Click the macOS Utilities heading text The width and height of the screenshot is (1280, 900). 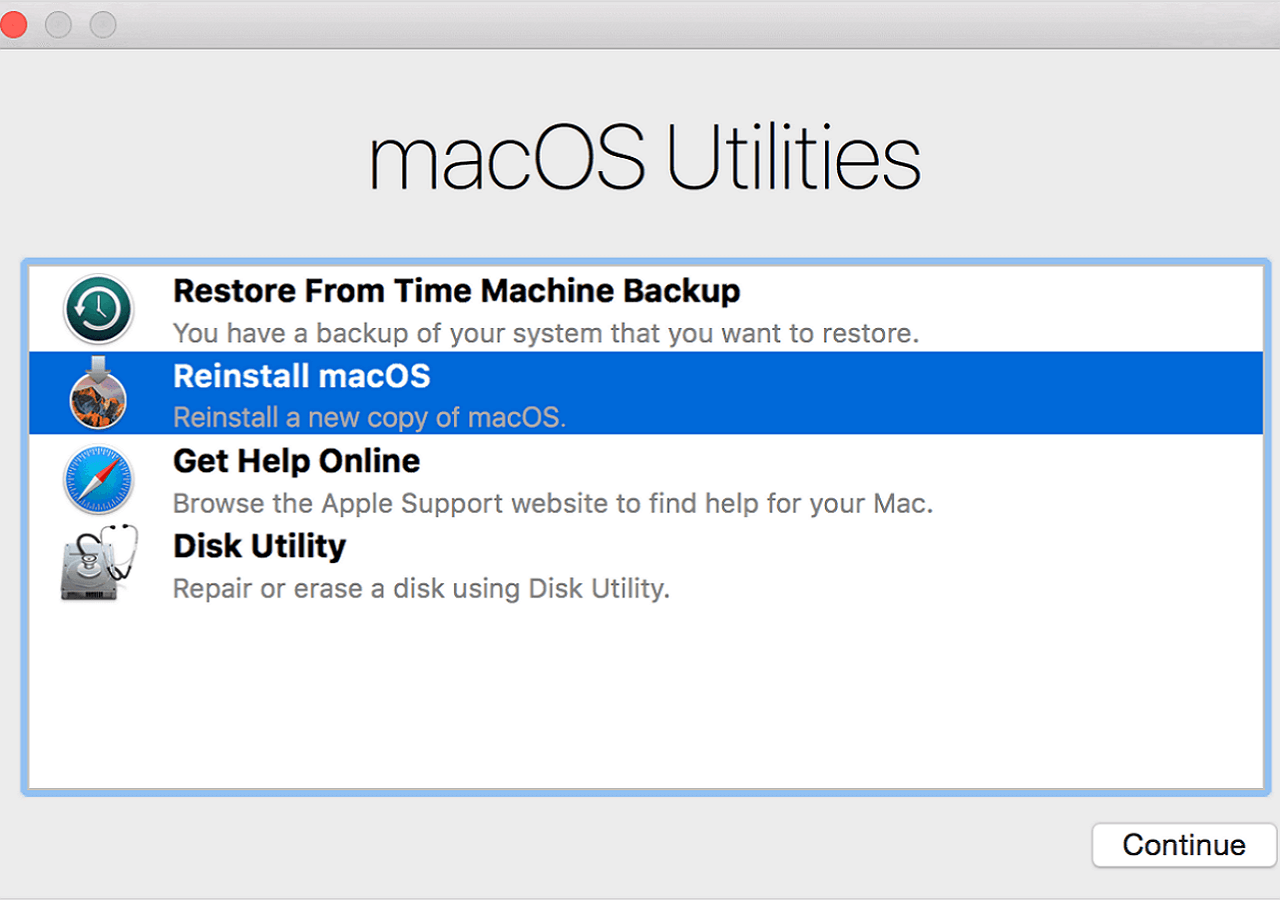click(x=645, y=160)
